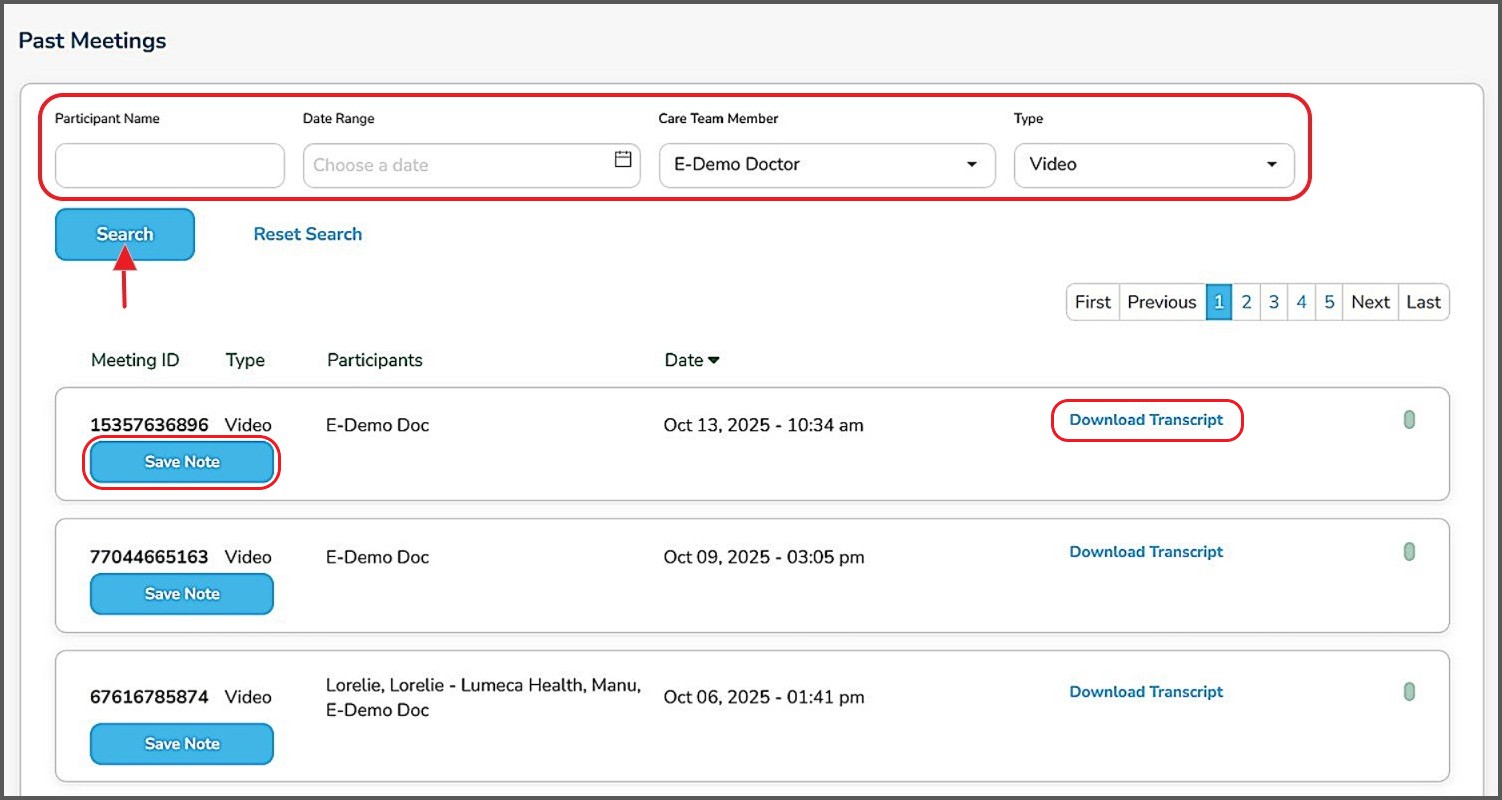Reset the search filters
The image size is (1502, 800).
click(x=308, y=234)
